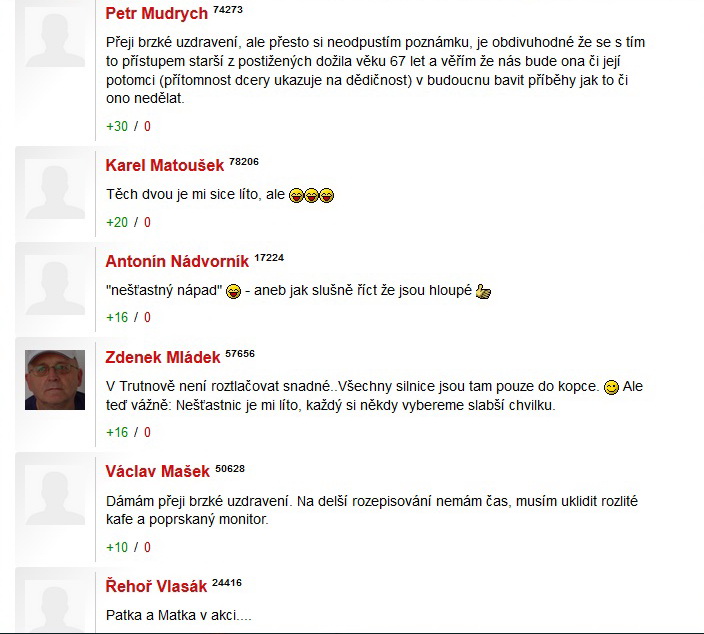704x634 pixels.
Task: Click Karel Matoušek's username
Action: coord(164,165)
